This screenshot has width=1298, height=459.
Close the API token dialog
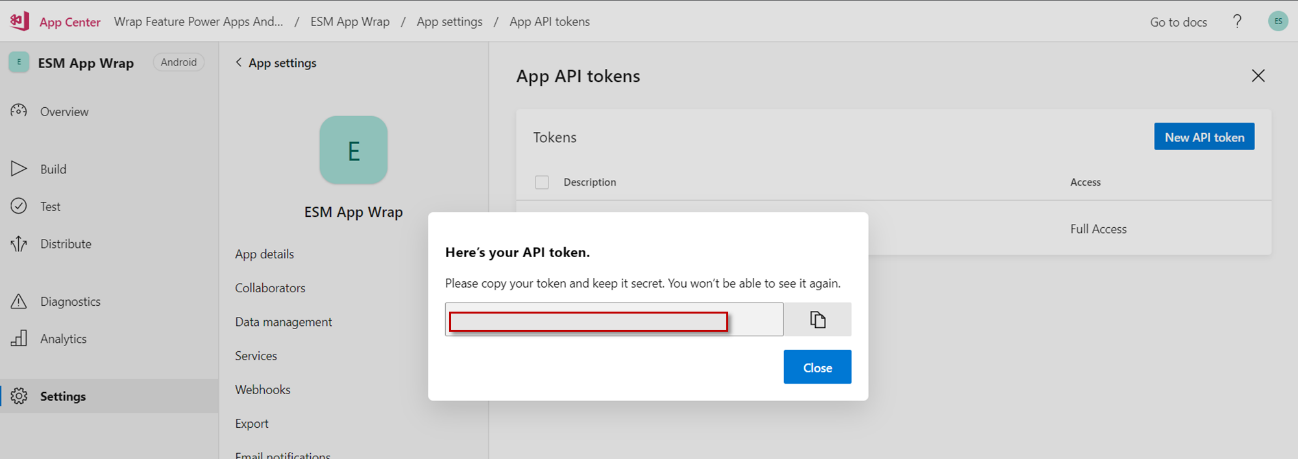(x=817, y=367)
